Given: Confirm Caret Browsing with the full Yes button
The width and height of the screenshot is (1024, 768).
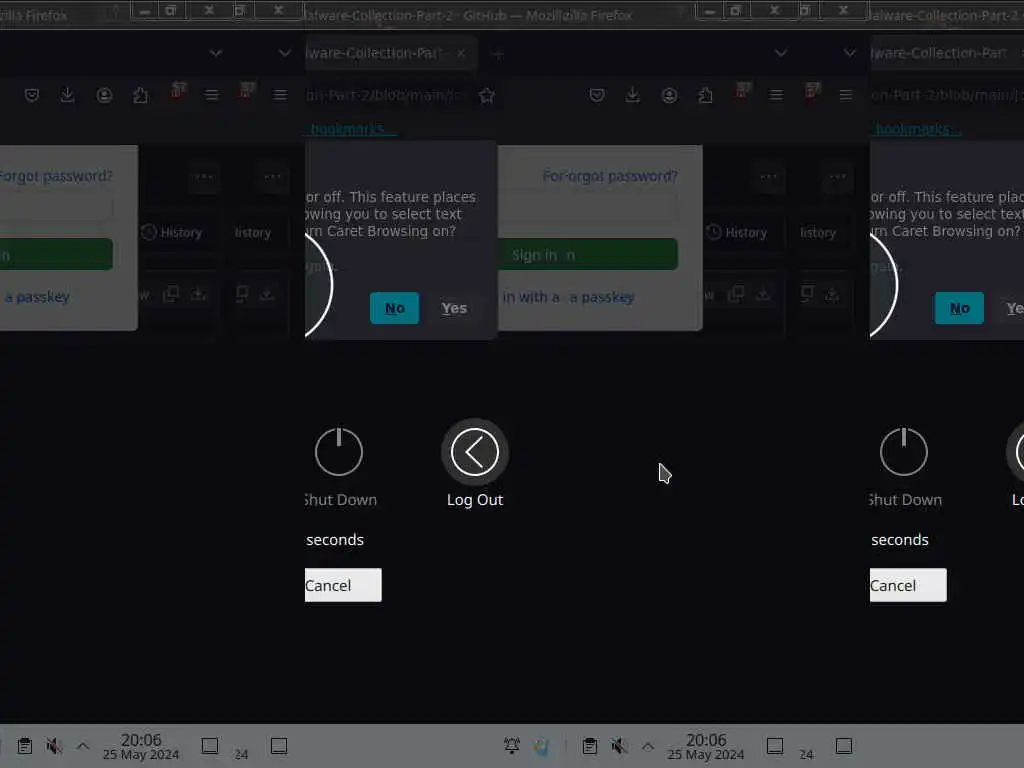Looking at the screenshot, I should (454, 308).
